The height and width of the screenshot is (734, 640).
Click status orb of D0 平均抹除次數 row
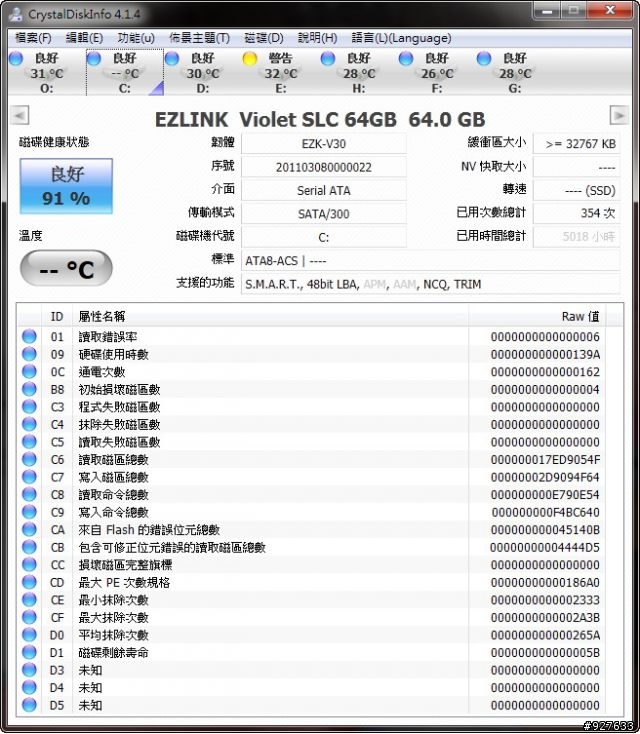point(29,635)
